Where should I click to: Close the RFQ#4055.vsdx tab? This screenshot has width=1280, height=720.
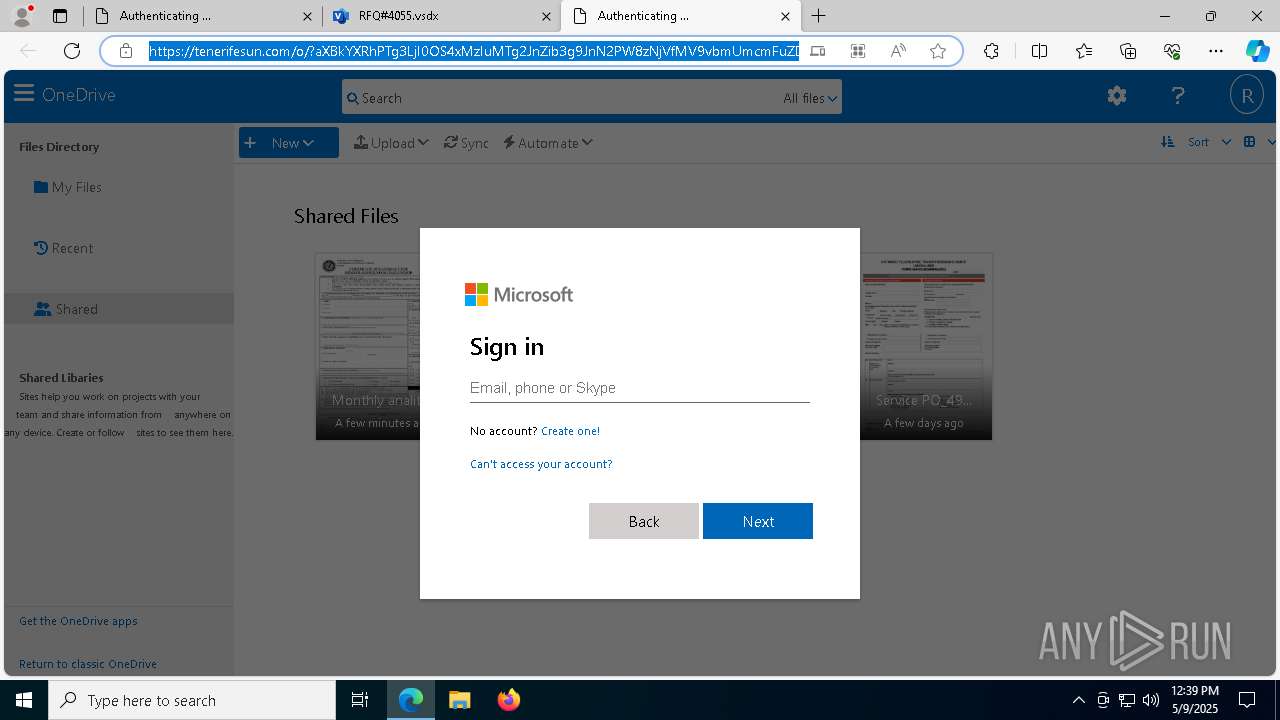(x=546, y=16)
